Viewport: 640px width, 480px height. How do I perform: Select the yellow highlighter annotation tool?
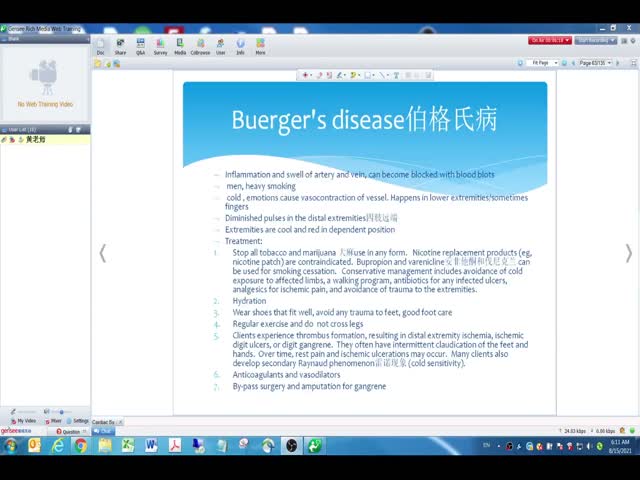(x=353, y=76)
